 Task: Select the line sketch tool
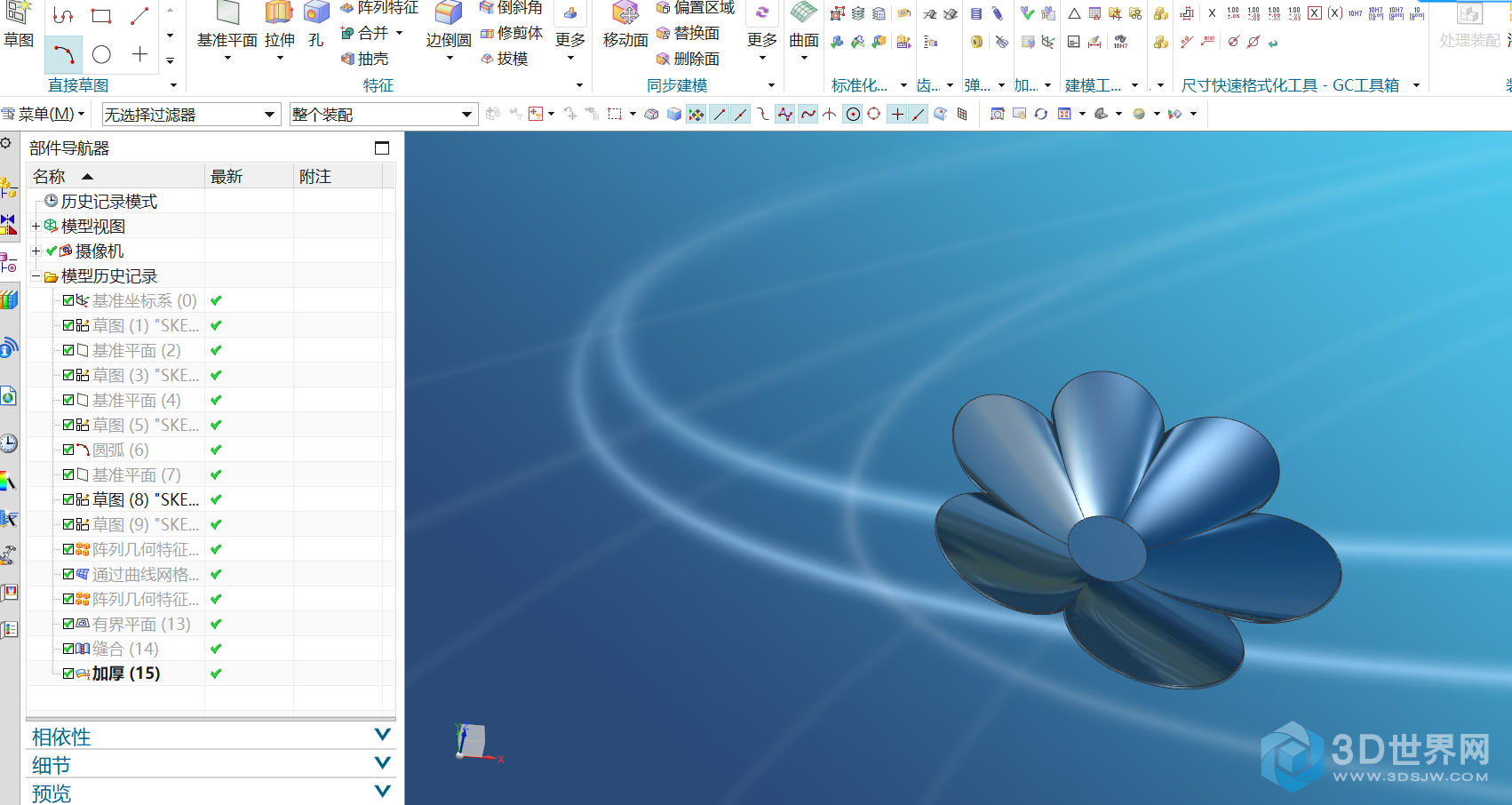139,15
